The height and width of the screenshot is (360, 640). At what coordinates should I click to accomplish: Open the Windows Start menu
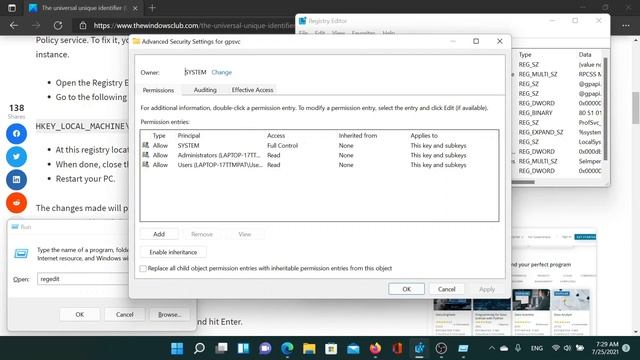(x=177, y=348)
